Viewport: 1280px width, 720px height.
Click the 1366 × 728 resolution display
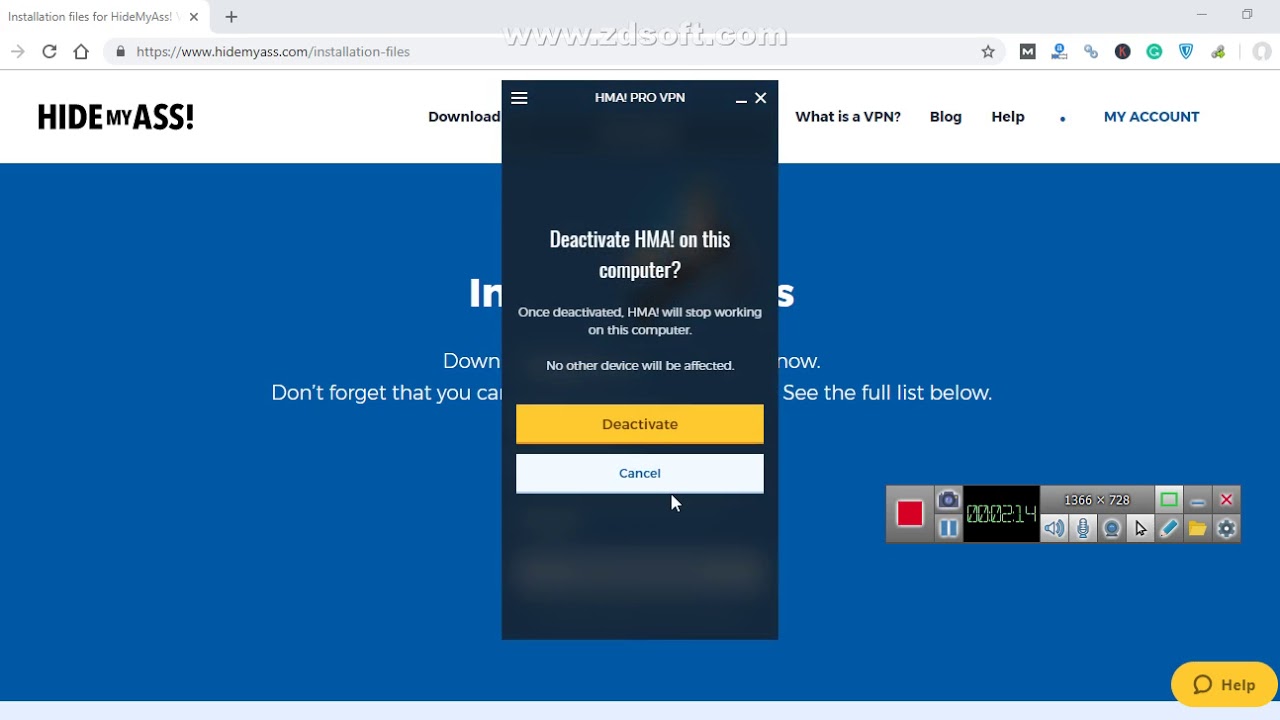click(x=1097, y=500)
